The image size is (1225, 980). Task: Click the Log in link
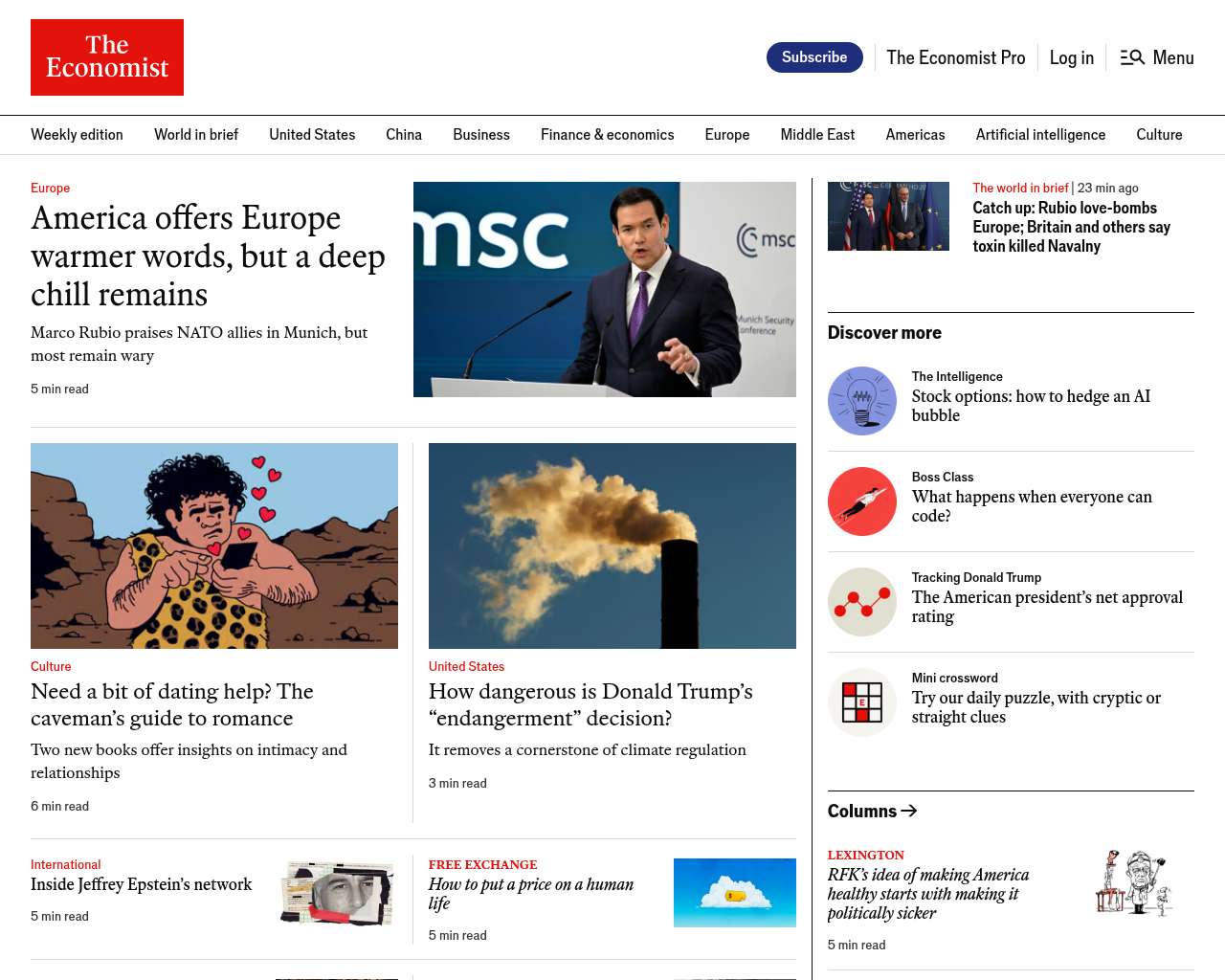click(x=1071, y=57)
